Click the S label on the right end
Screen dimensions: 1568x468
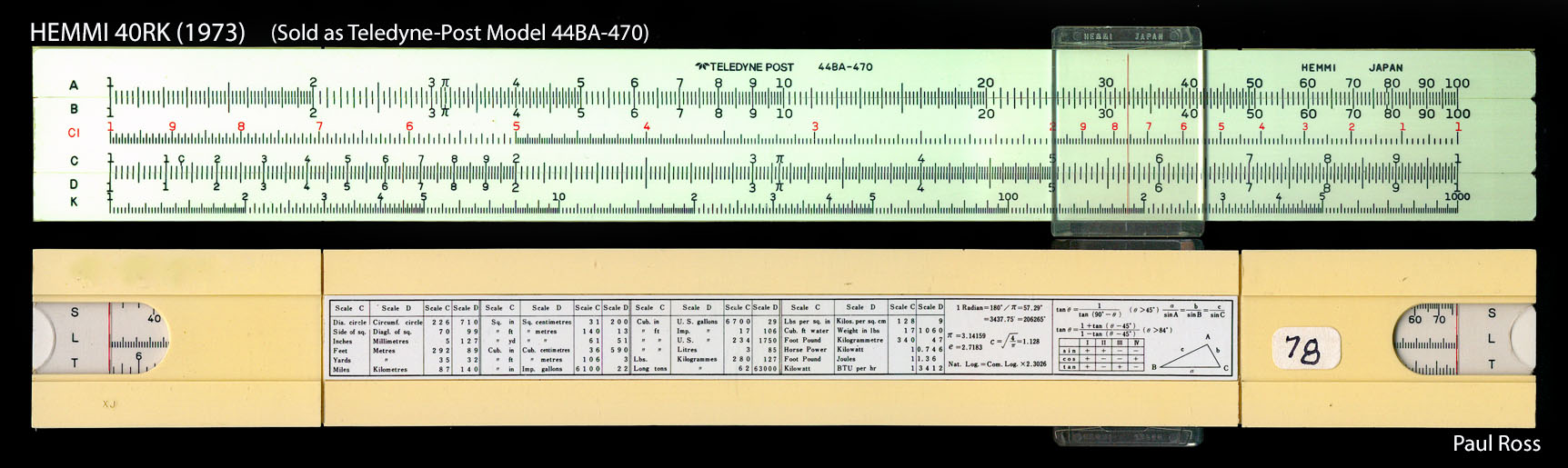pyautogui.click(x=1492, y=314)
